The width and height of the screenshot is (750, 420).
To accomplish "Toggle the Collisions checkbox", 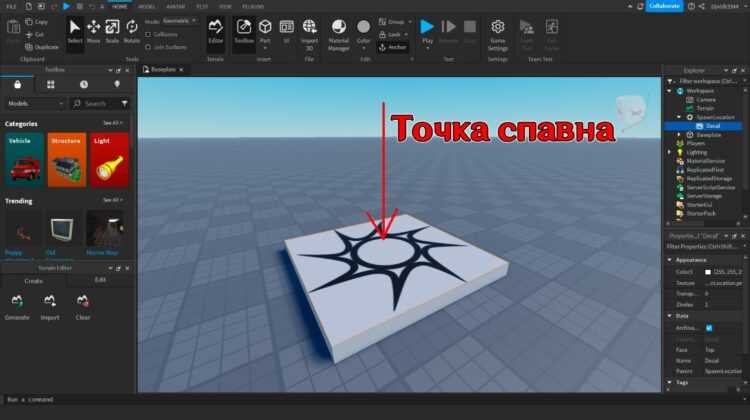I will [148, 34].
